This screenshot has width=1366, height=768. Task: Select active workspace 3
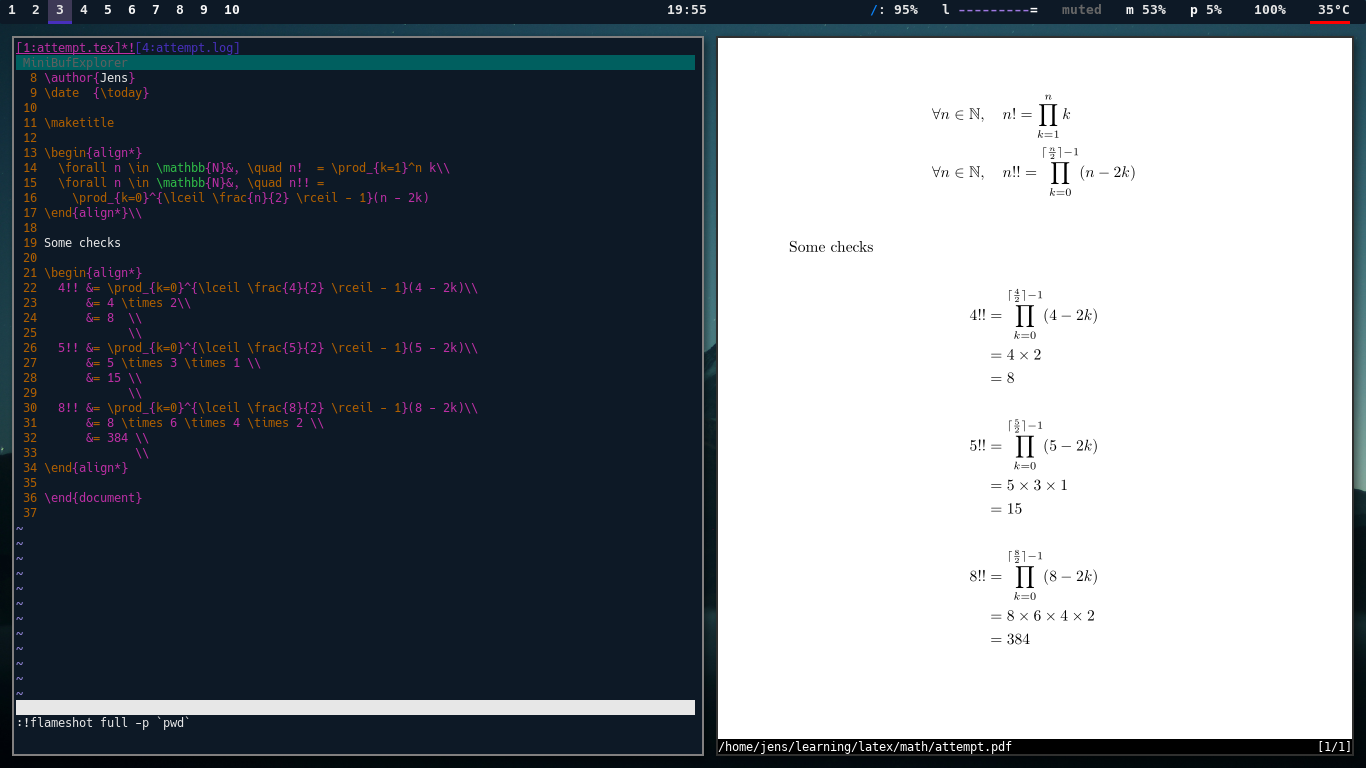point(60,10)
